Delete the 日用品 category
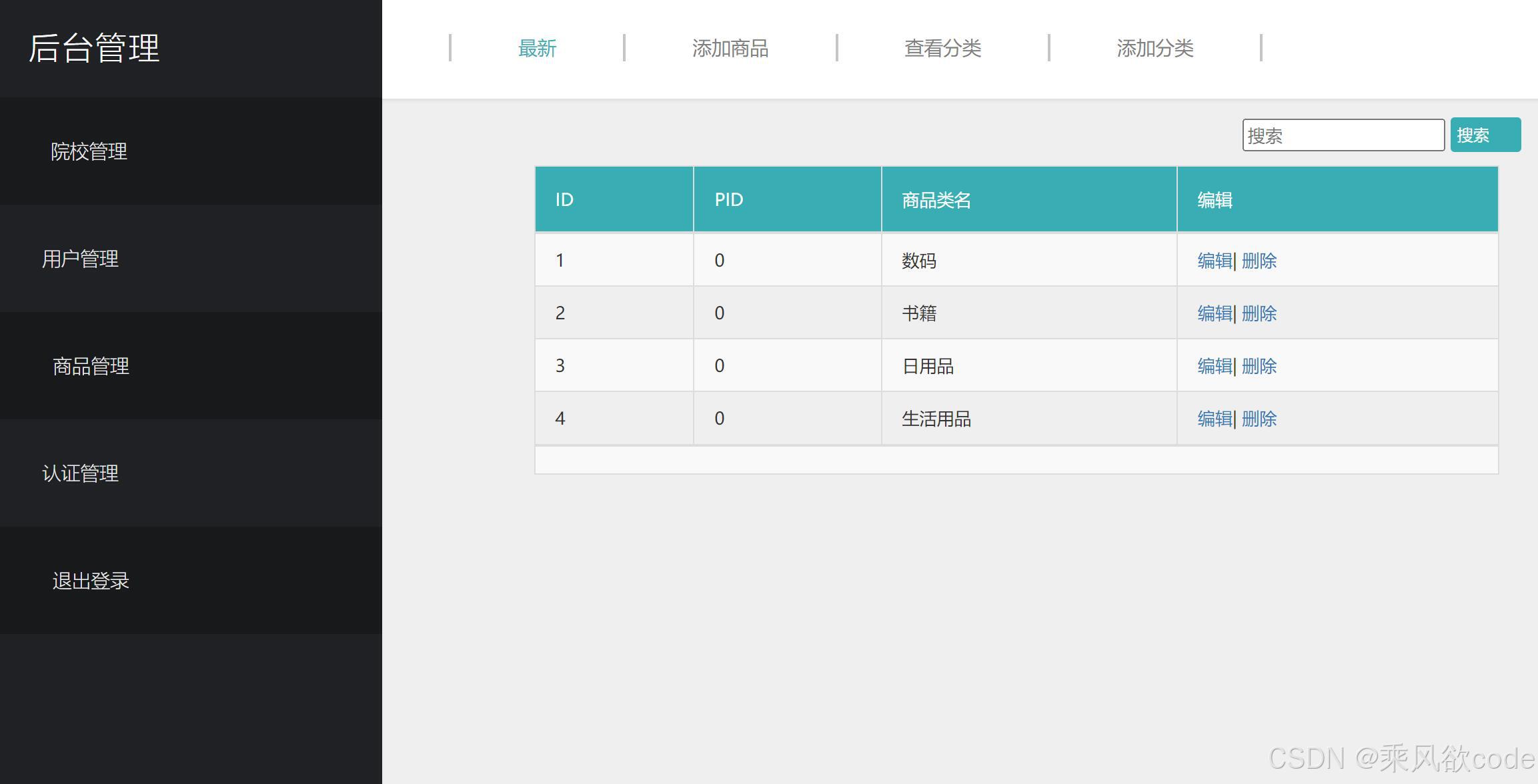The image size is (1538, 784). point(1259,365)
